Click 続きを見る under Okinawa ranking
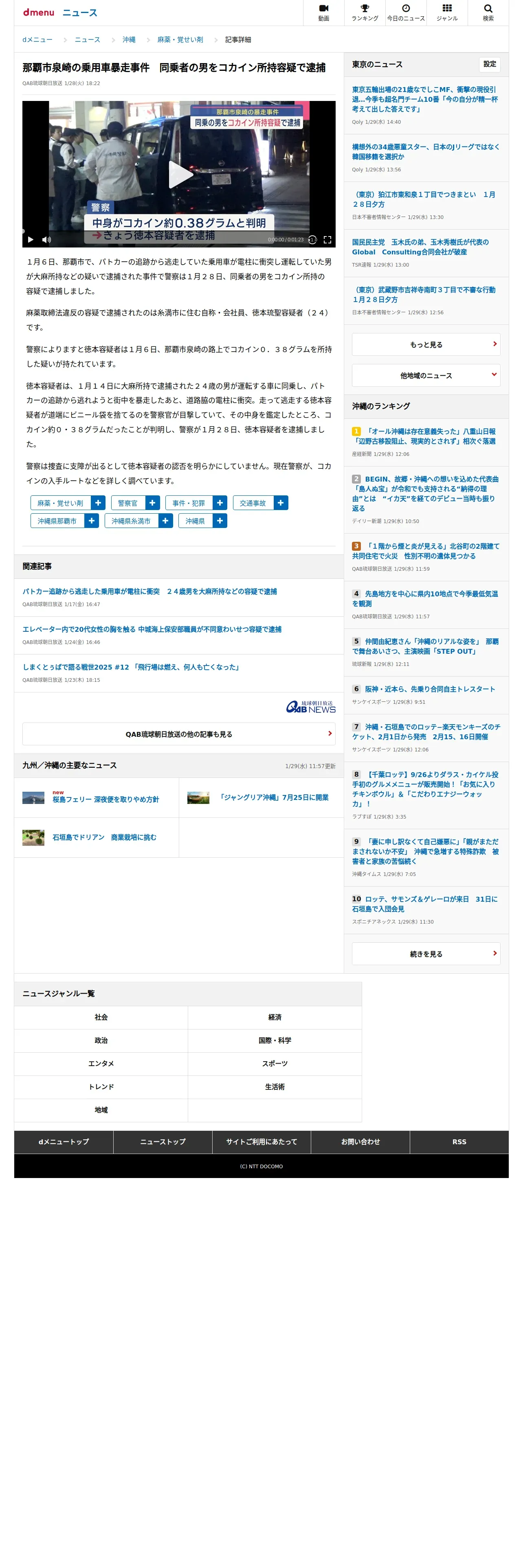 (x=426, y=954)
